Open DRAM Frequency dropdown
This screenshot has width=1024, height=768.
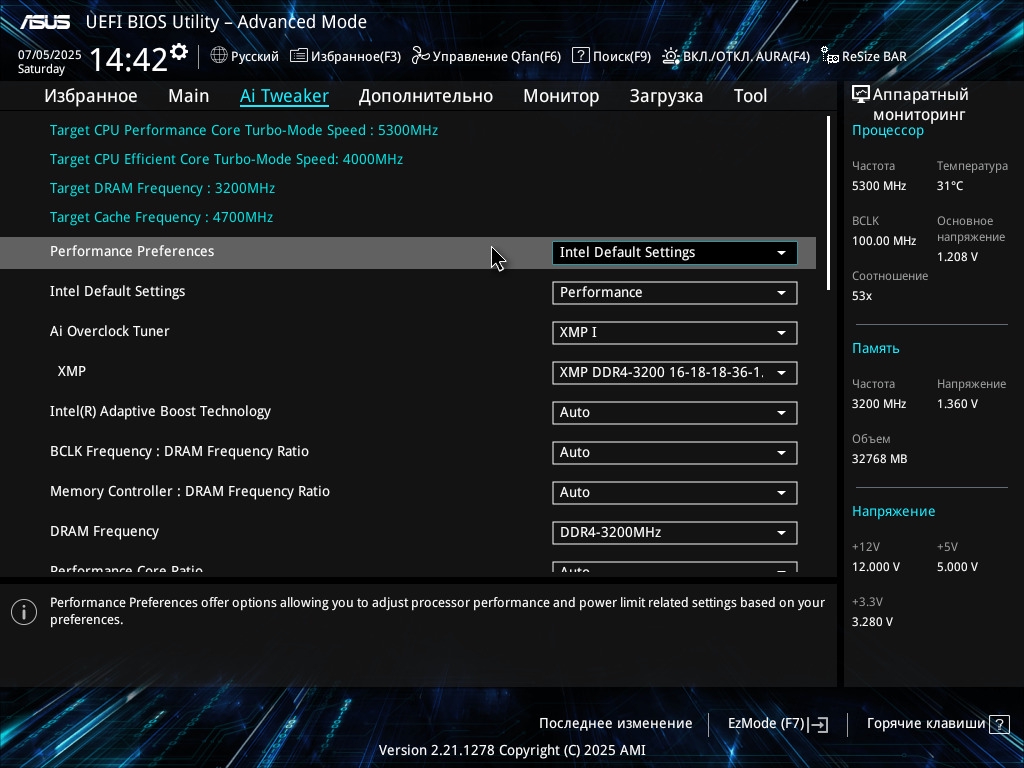(675, 532)
